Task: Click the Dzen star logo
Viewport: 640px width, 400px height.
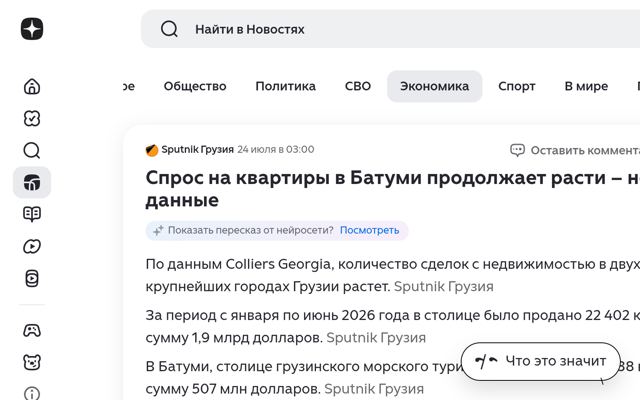Action: click(x=32, y=29)
